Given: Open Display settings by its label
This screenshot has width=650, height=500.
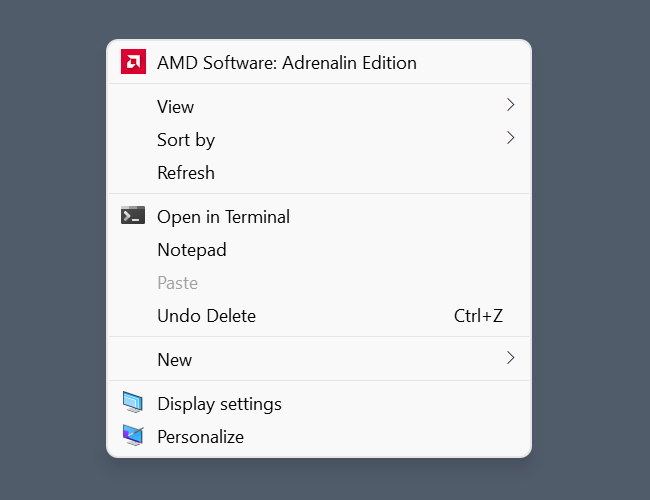Looking at the screenshot, I should click(x=219, y=404).
